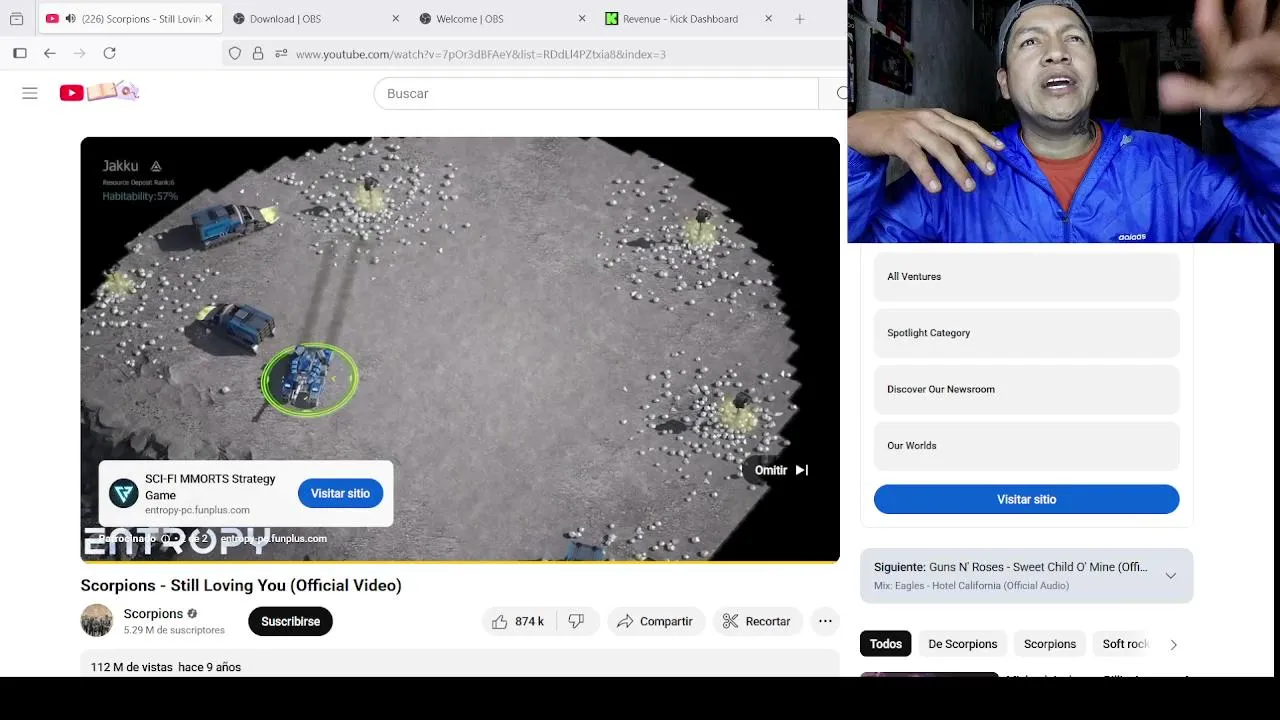This screenshot has width=1280, height=720.
Task: Click the 112 M de vistas text
Action: click(x=132, y=667)
